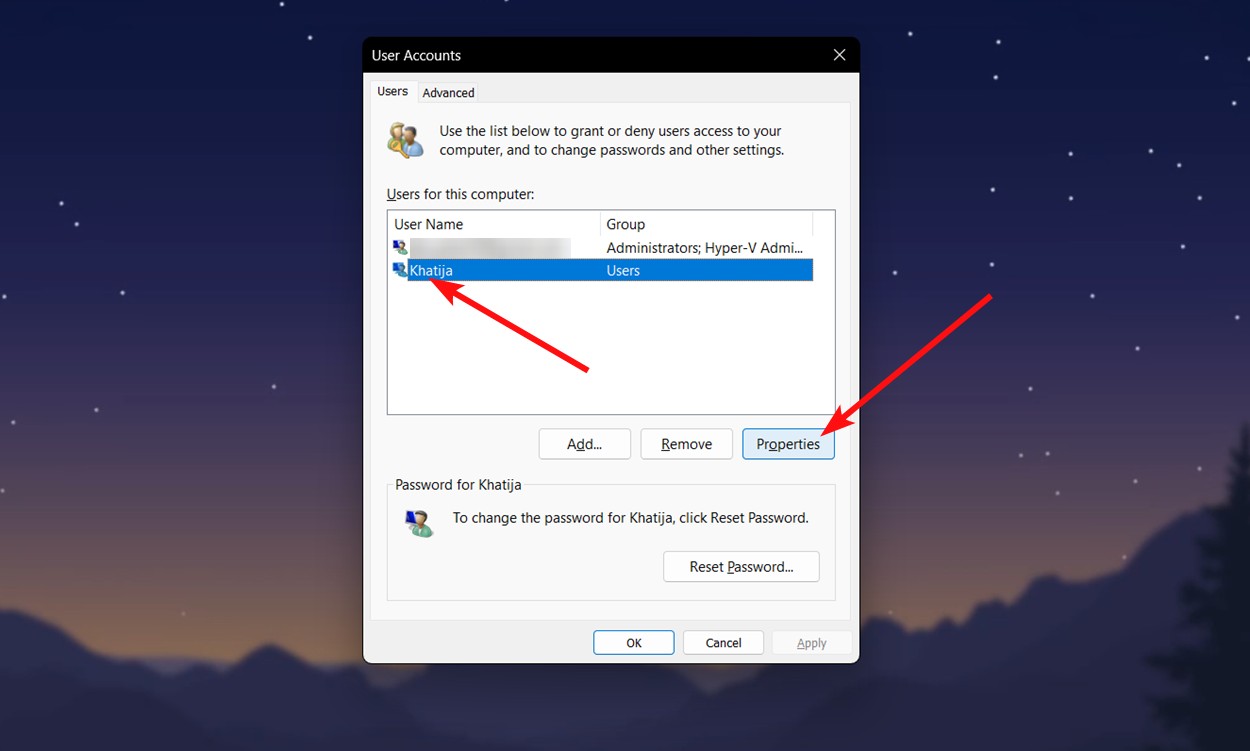Viewport: 1250px width, 751px height.
Task: Cancel the User Accounts dialog
Action: tap(723, 642)
